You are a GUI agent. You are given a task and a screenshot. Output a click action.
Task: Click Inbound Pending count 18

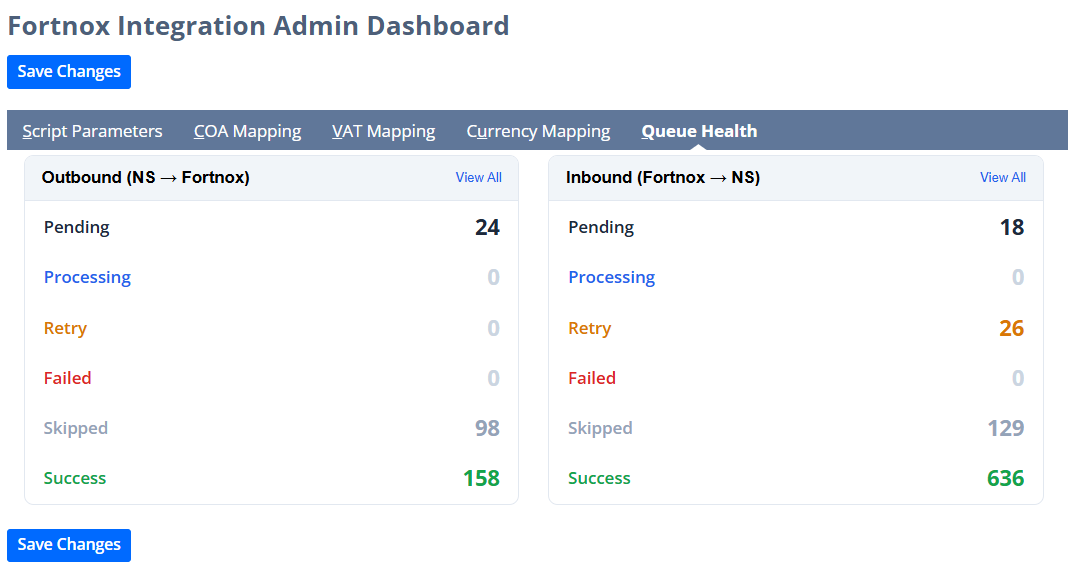(x=1011, y=227)
